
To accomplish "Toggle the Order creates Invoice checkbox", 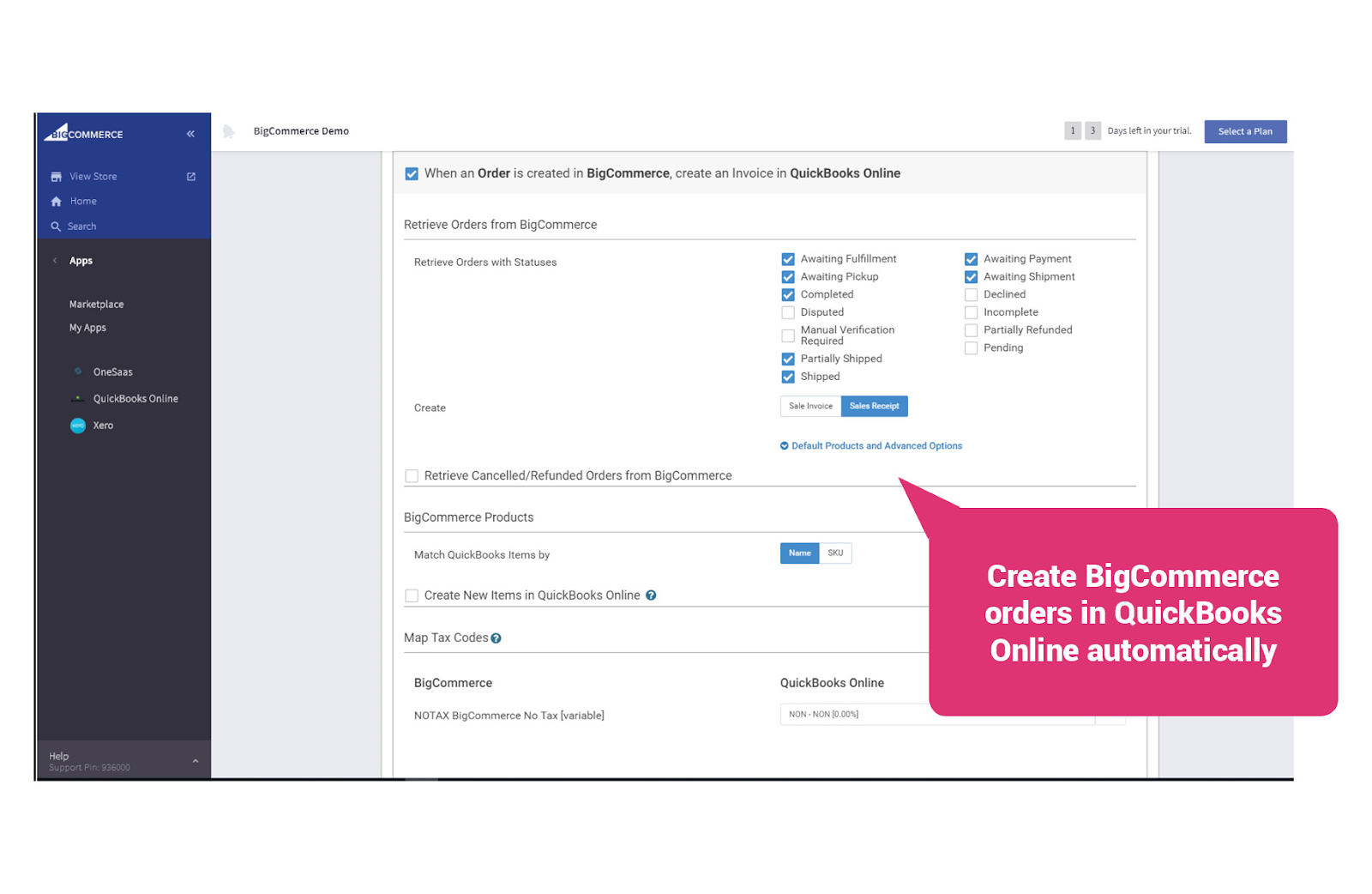I will point(412,173).
